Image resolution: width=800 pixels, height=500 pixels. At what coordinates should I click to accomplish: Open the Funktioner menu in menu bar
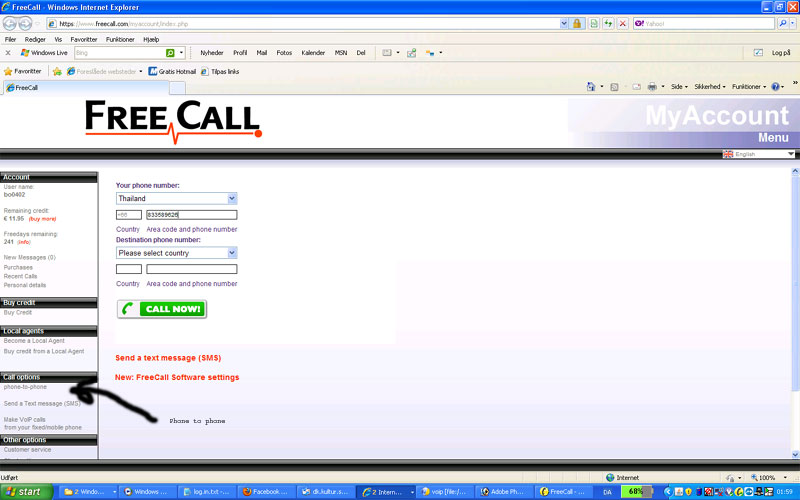[x=120, y=39]
